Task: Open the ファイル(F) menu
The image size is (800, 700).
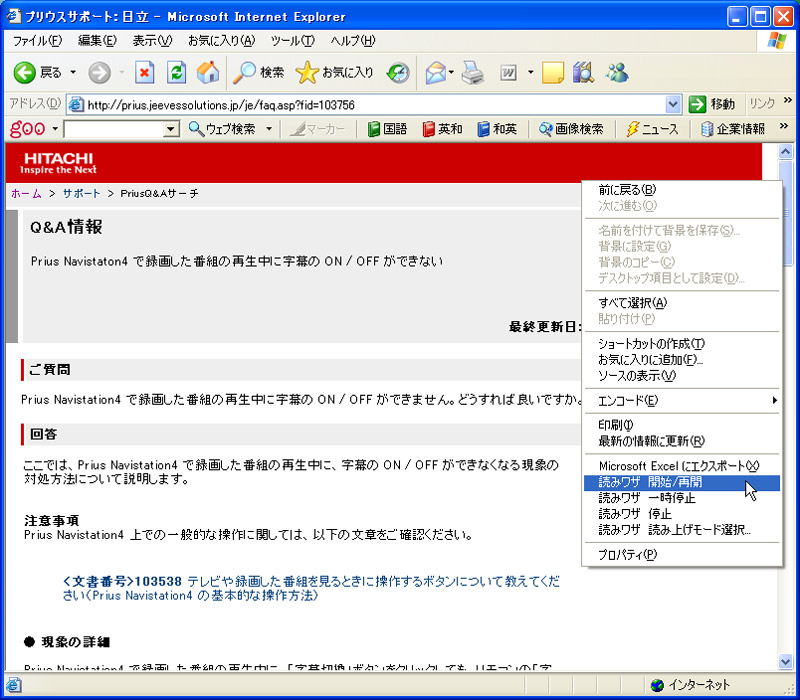Action: coord(37,41)
